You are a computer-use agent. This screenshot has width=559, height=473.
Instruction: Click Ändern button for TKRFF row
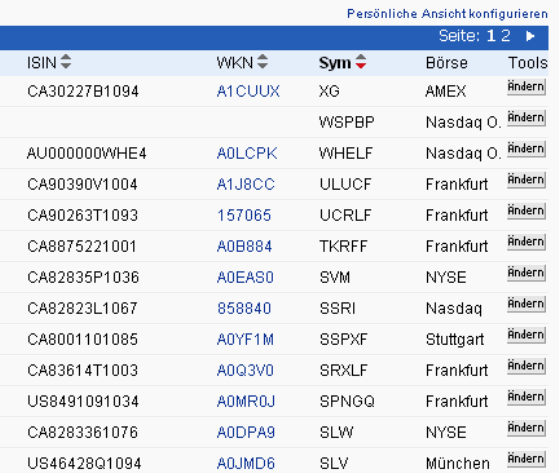[526, 242]
